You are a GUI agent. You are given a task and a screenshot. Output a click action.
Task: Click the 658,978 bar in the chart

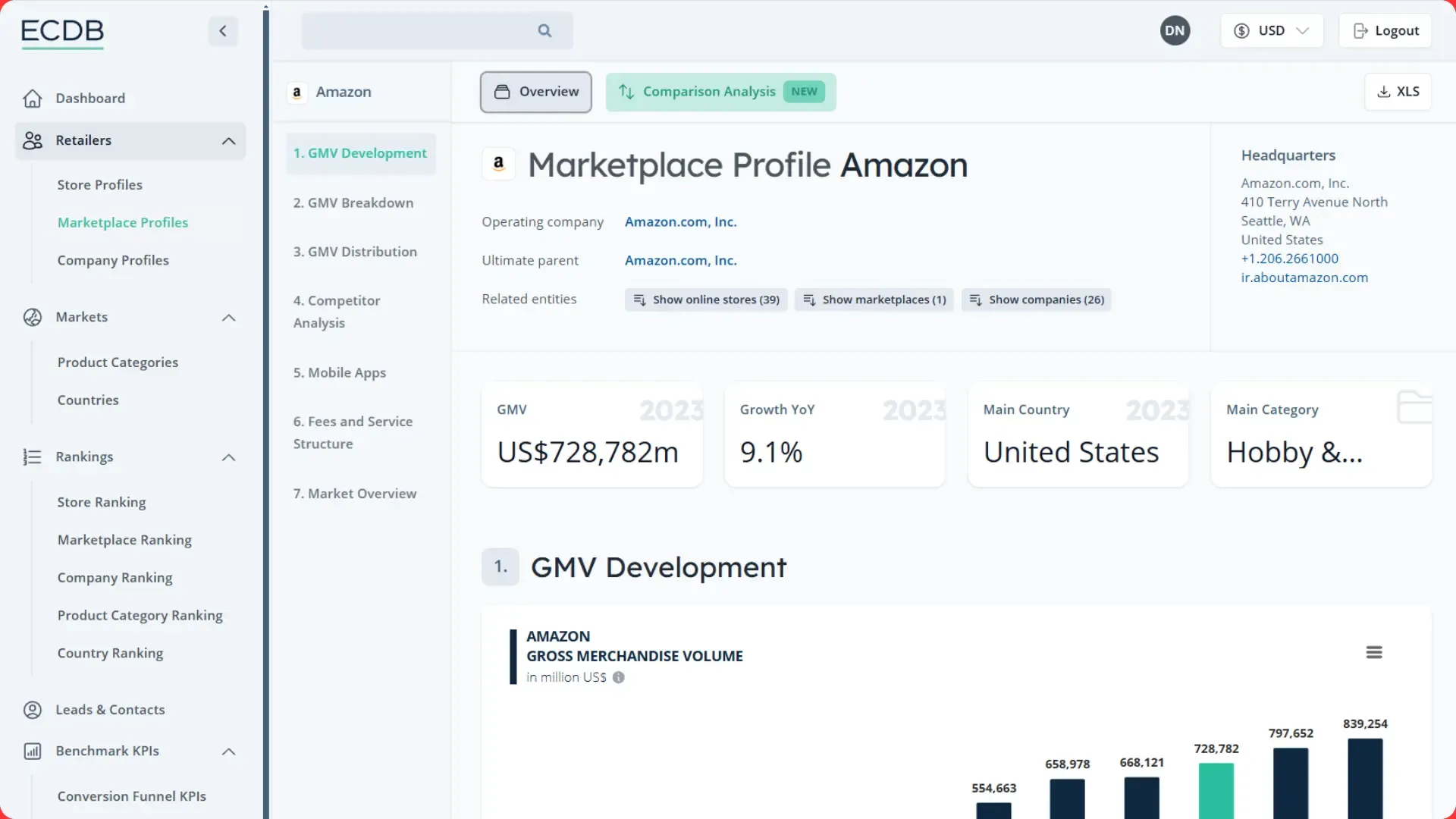click(x=1067, y=799)
